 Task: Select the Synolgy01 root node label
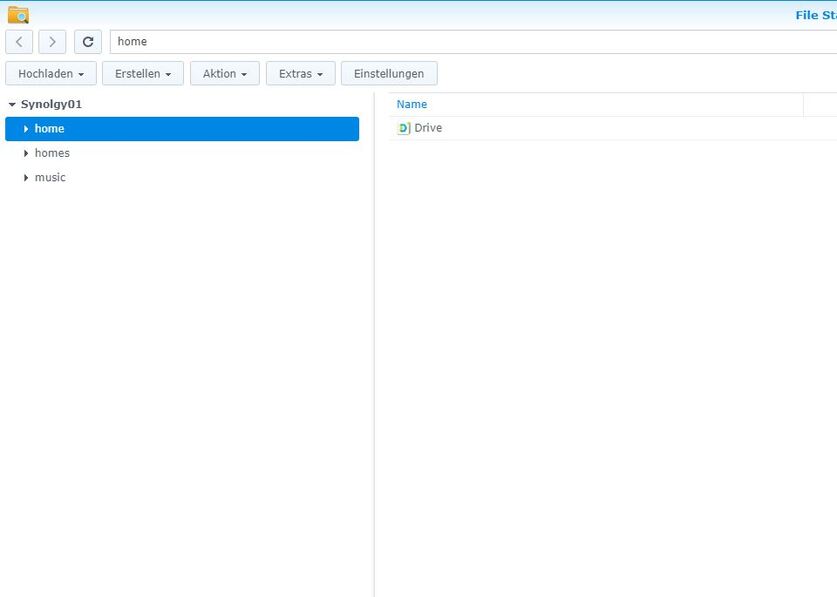(x=51, y=105)
